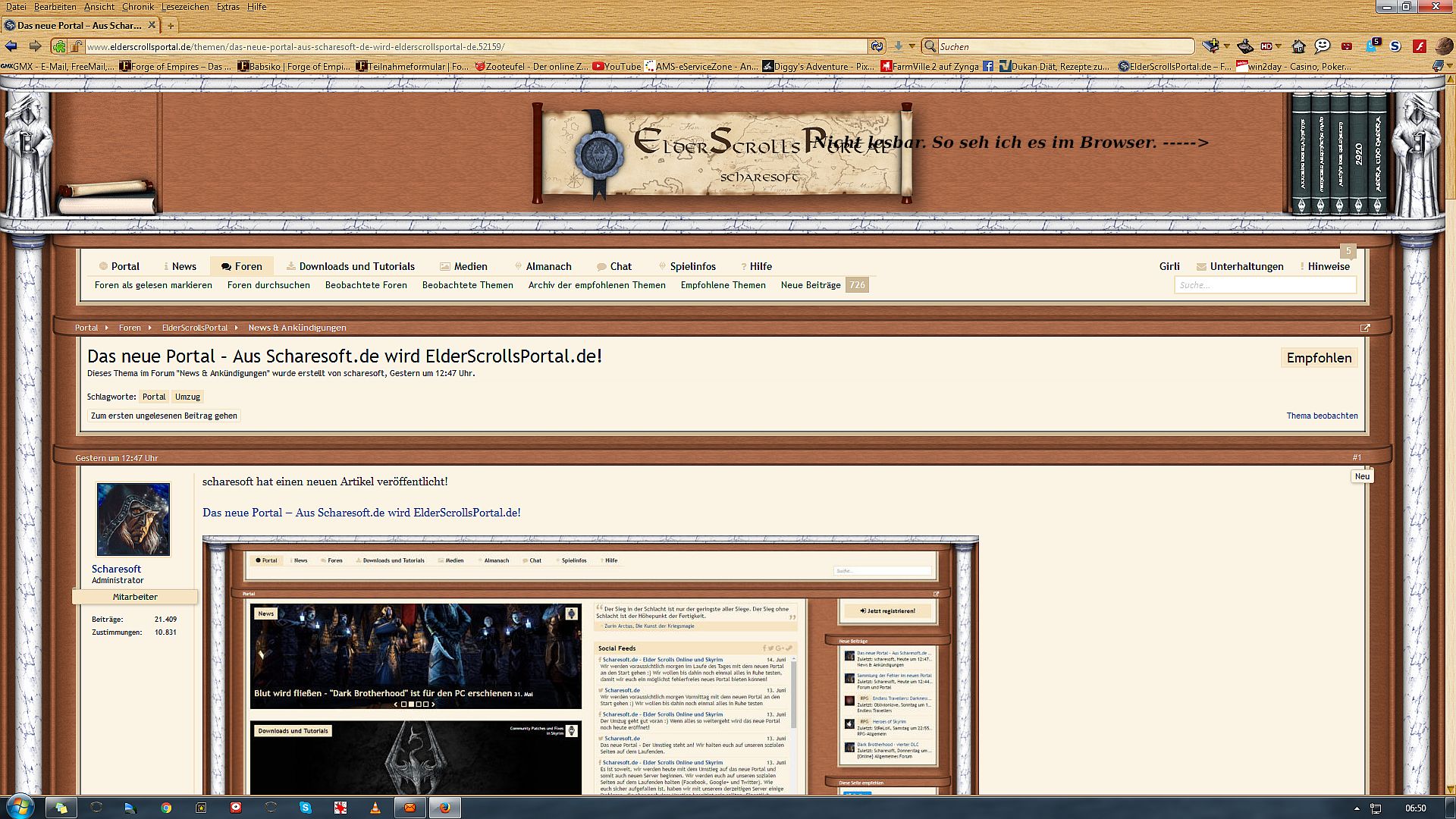
Task: Launch Firefox from the Windows taskbar
Action: coord(445,808)
